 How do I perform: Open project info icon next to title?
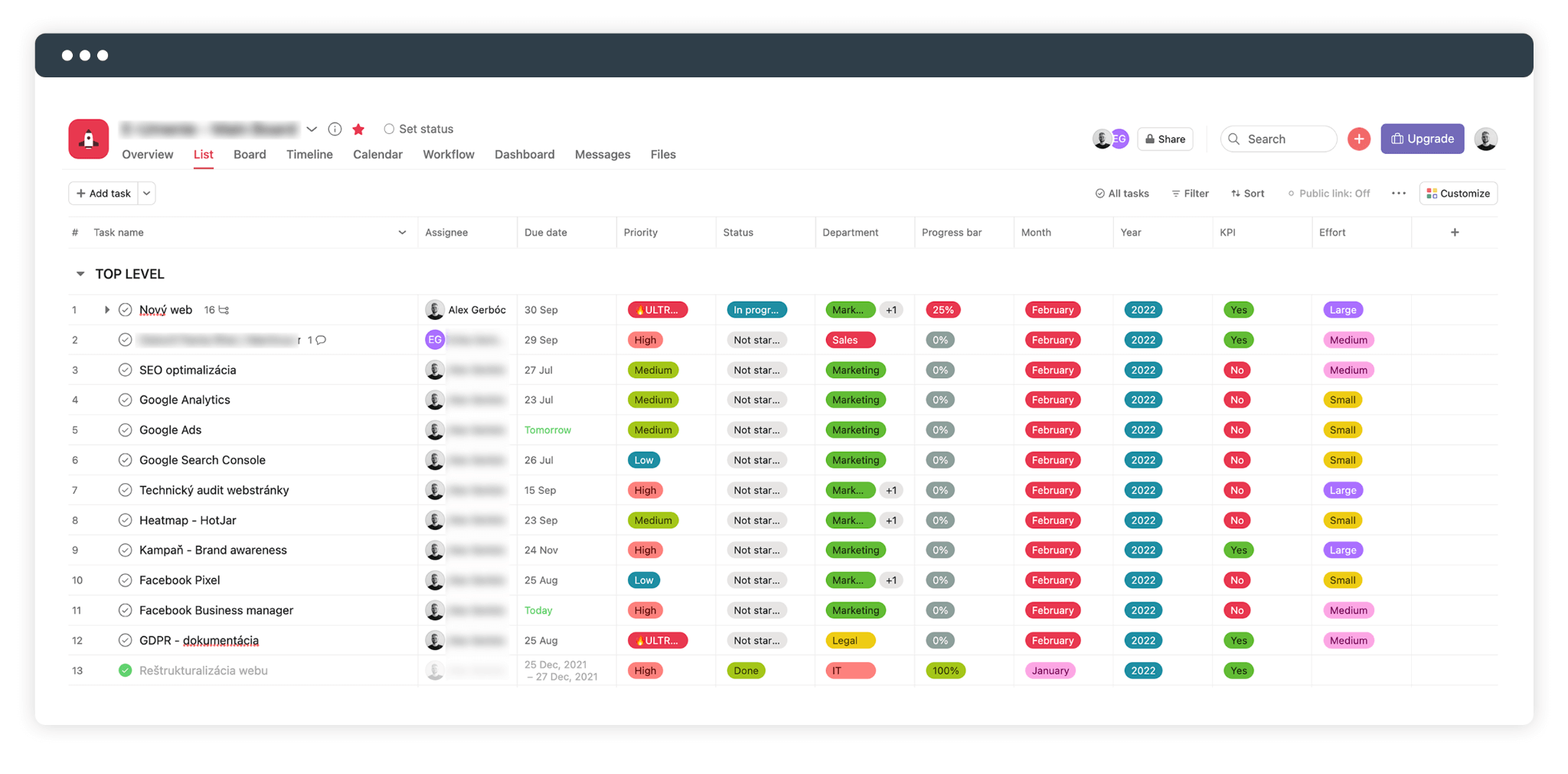click(x=335, y=129)
